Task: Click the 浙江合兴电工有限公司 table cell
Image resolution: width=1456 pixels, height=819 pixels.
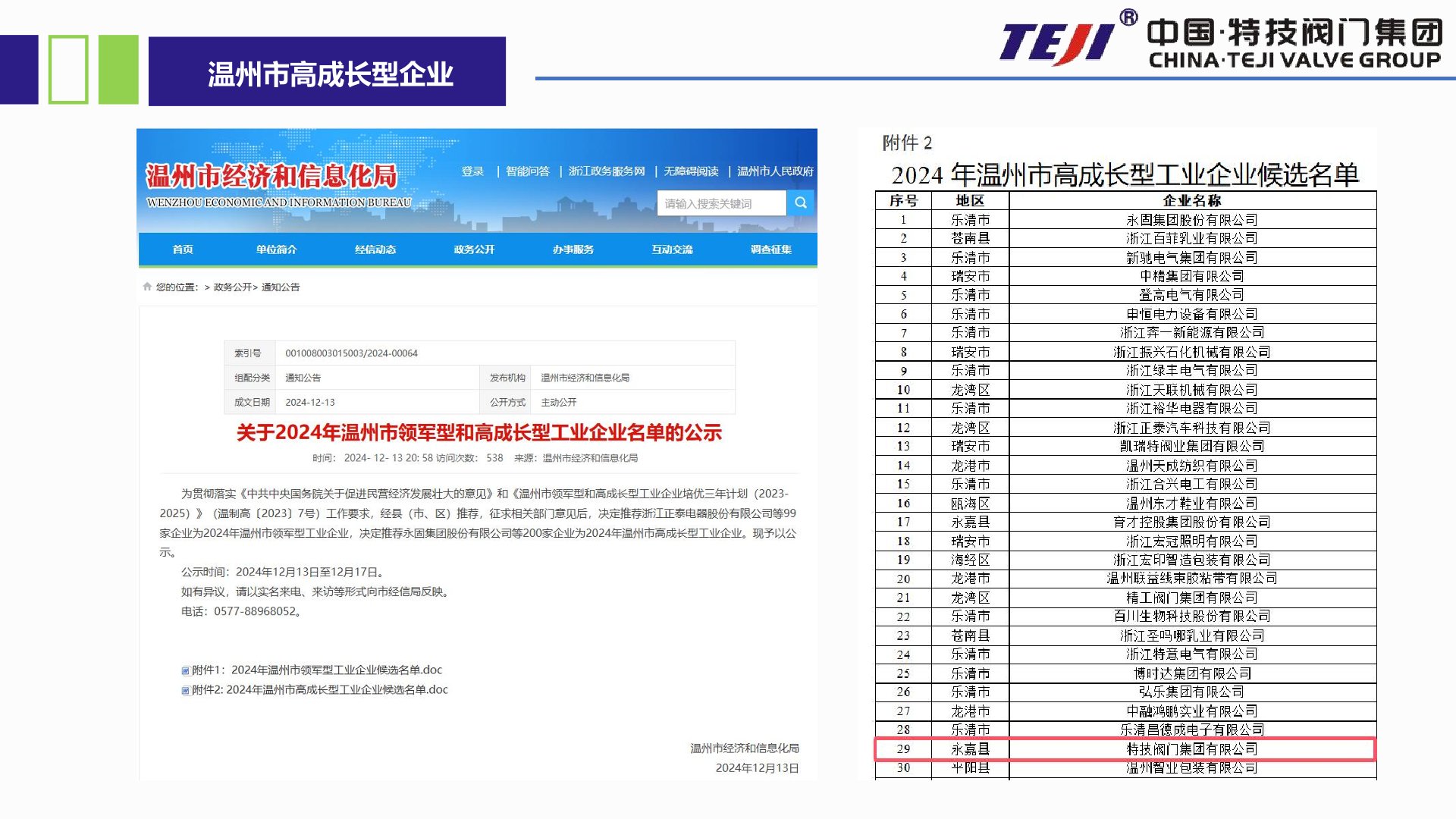Action: [x=1192, y=484]
